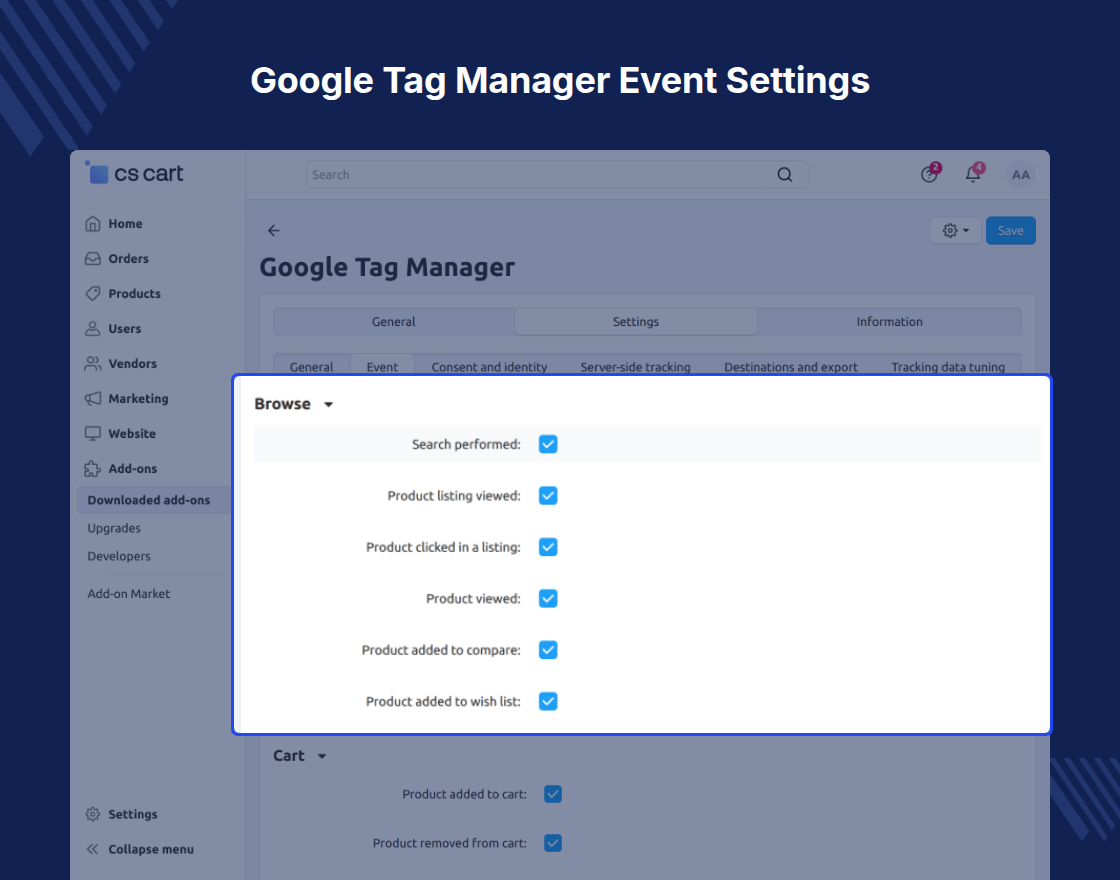The image size is (1120, 880).
Task: Click the Marketing menu label in the sidebar
Action: (139, 399)
